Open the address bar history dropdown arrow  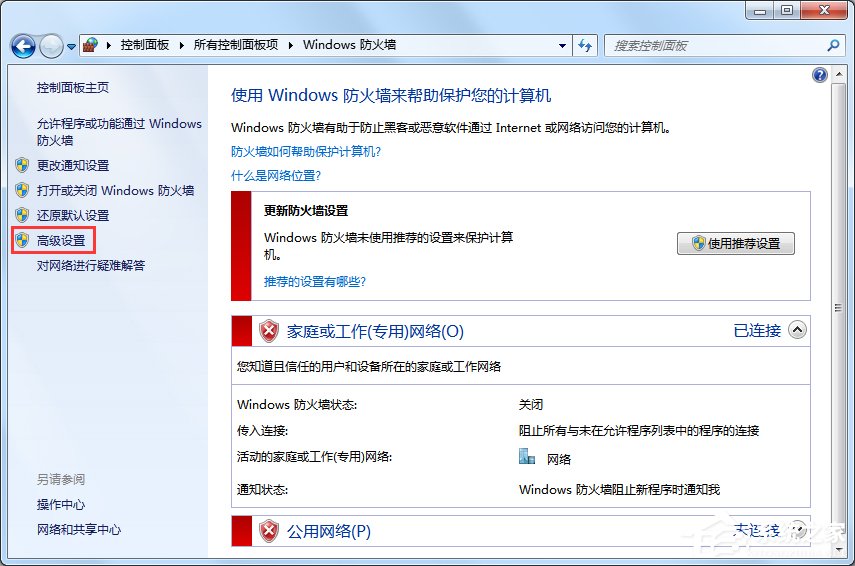point(562,45)
